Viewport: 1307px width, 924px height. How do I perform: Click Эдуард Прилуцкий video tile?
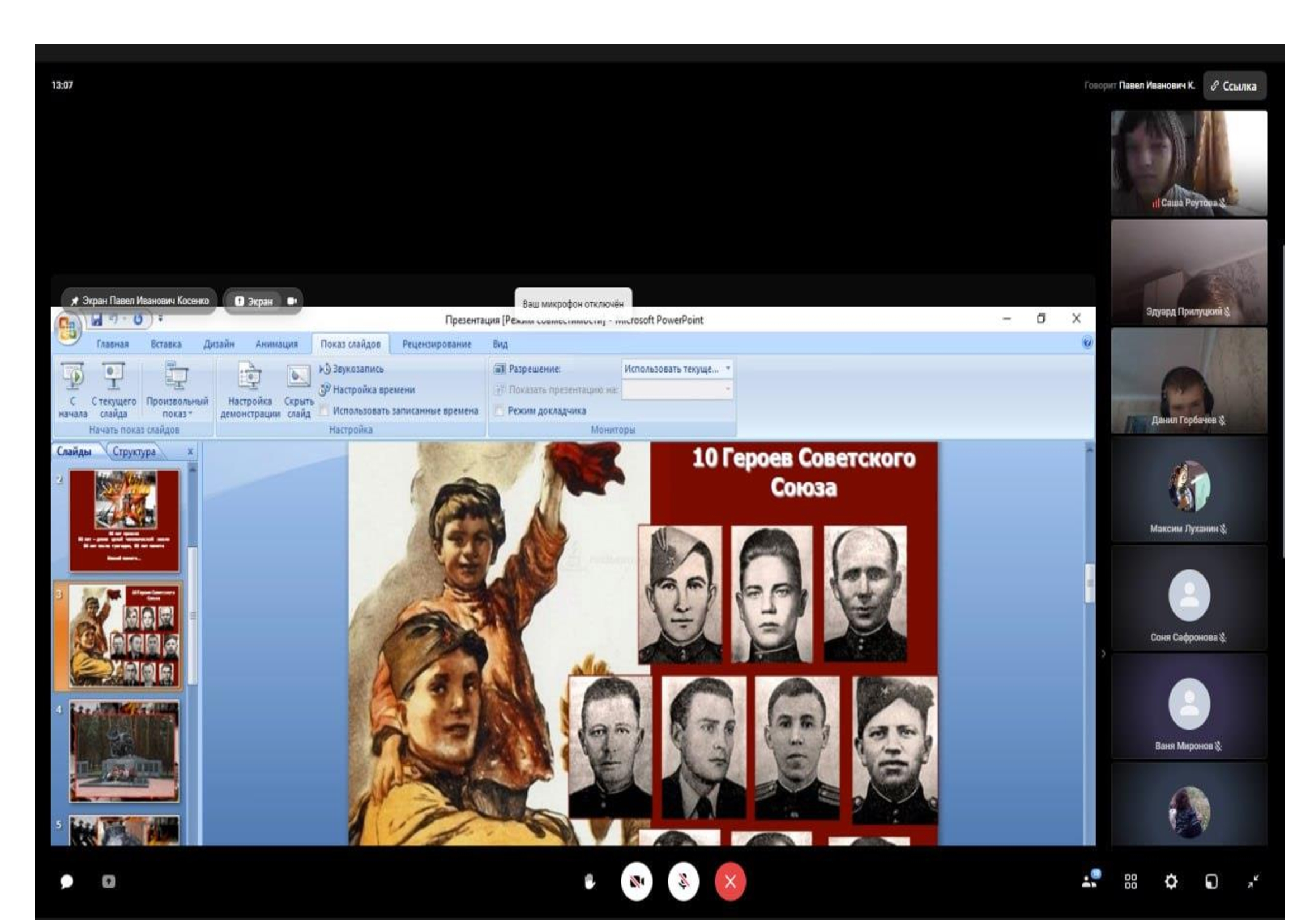pyautogui.click(x=1189, y=272)
